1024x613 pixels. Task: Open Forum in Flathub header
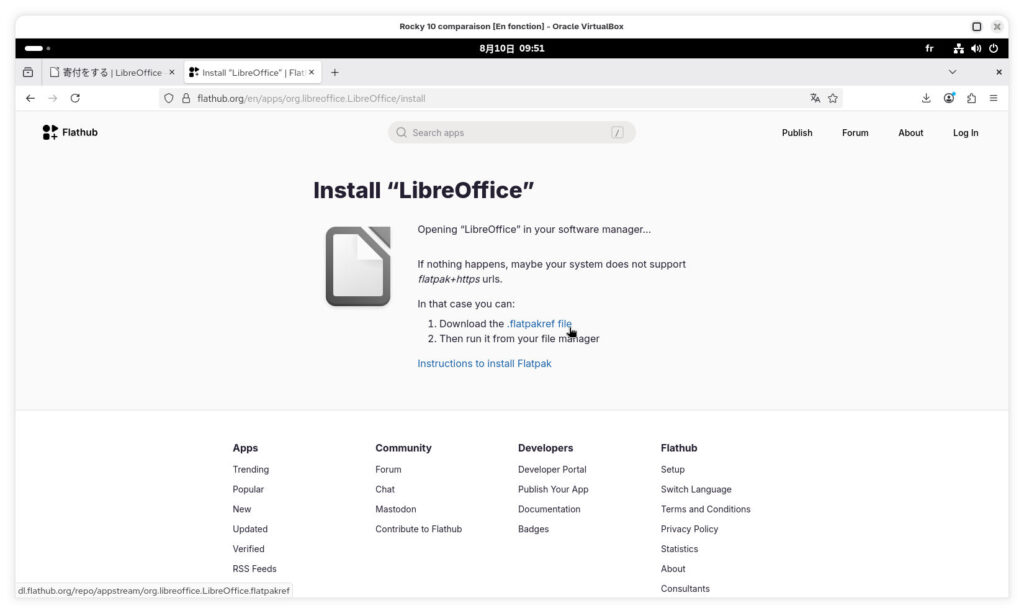855,133
